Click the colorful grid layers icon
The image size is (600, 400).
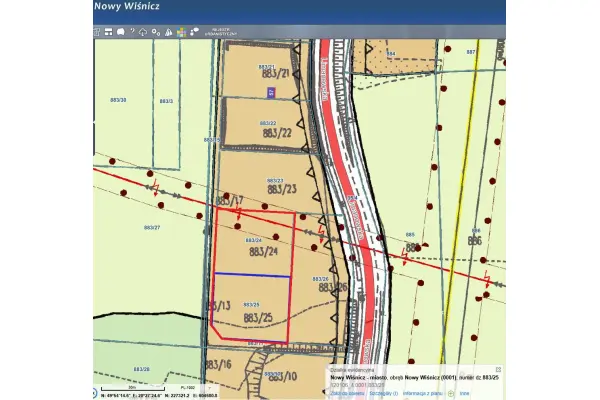tap(181, 32)
